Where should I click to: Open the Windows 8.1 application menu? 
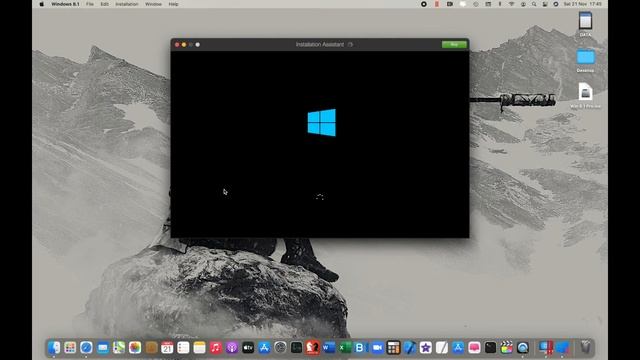coord(65,4)
